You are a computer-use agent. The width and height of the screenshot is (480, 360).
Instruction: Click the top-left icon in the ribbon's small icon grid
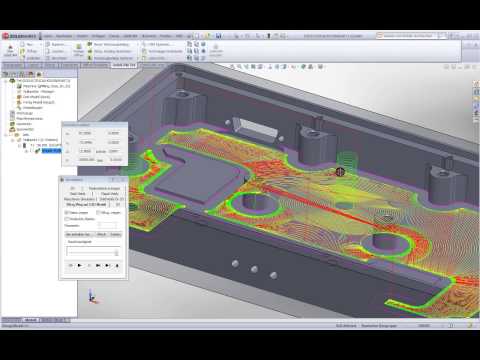coord(189,44)
